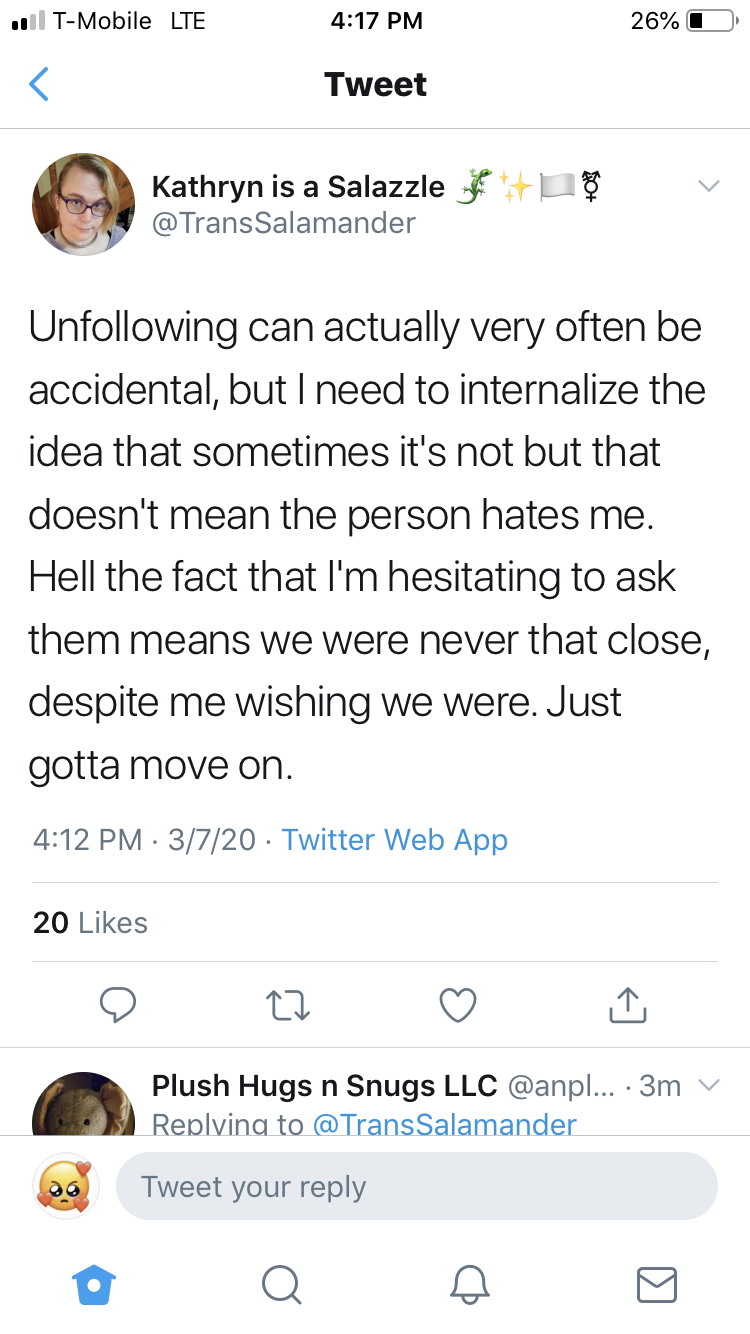This screenshot has height=1334, width=750.
Task: Open the Twitter Web App source link
Action: tap(395, 839)
